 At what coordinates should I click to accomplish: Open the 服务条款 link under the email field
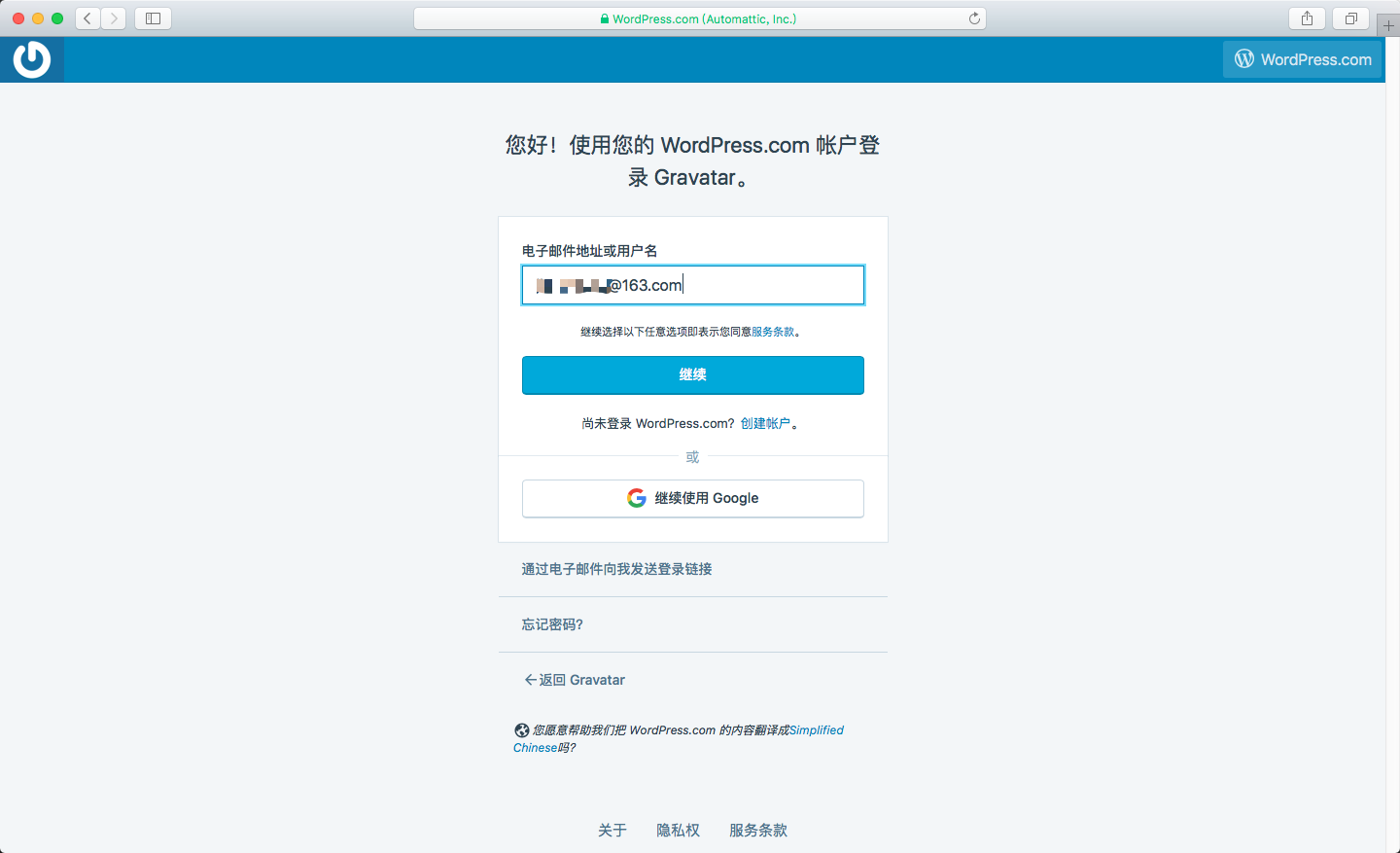tap(773, 332)
